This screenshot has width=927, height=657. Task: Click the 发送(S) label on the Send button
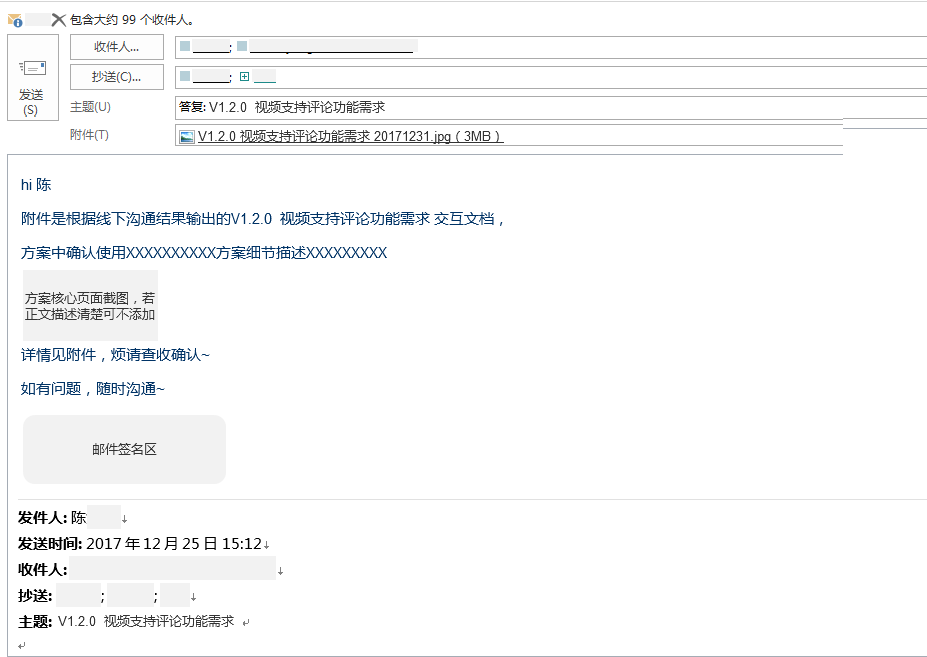(31, 102)
